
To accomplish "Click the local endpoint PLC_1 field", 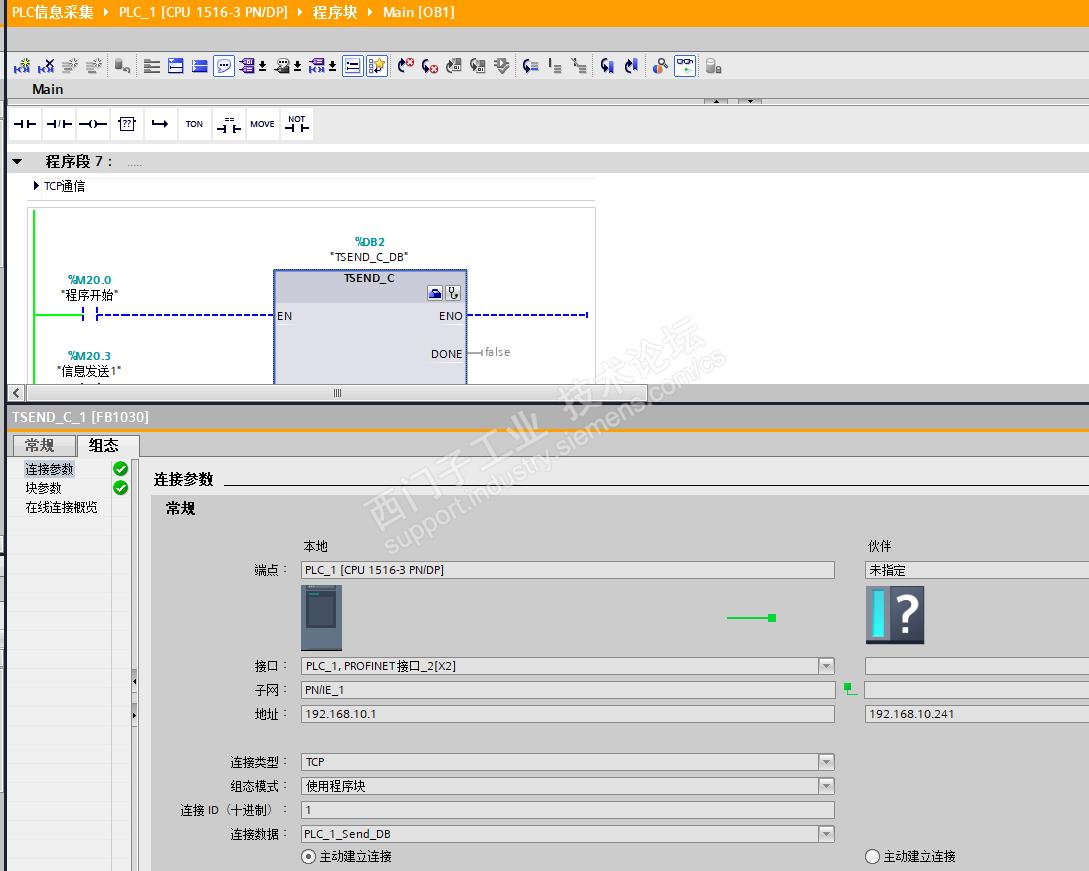I will coord(567,570).
